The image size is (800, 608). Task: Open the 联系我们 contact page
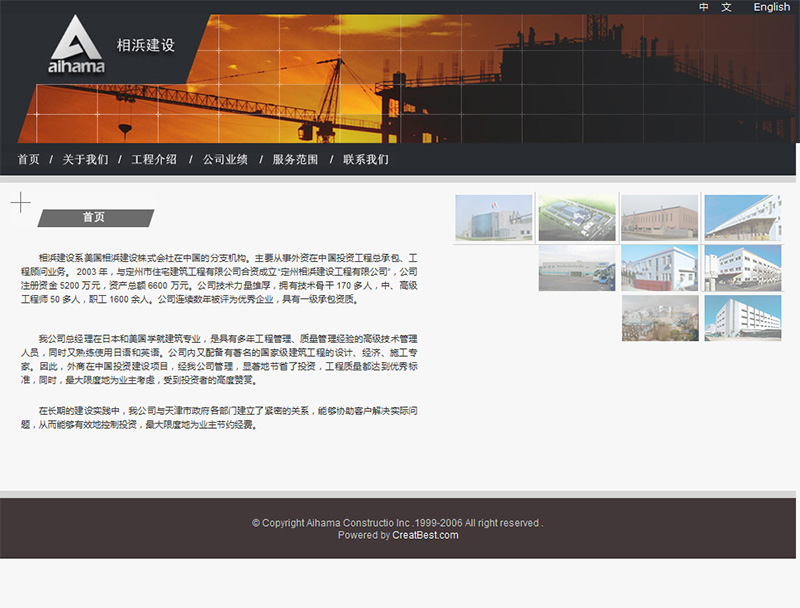366,159
